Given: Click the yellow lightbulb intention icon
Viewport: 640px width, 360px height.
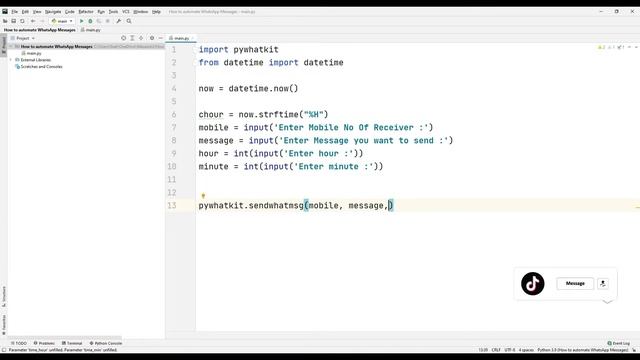Looking at the screenshot, I should point(203,196).
